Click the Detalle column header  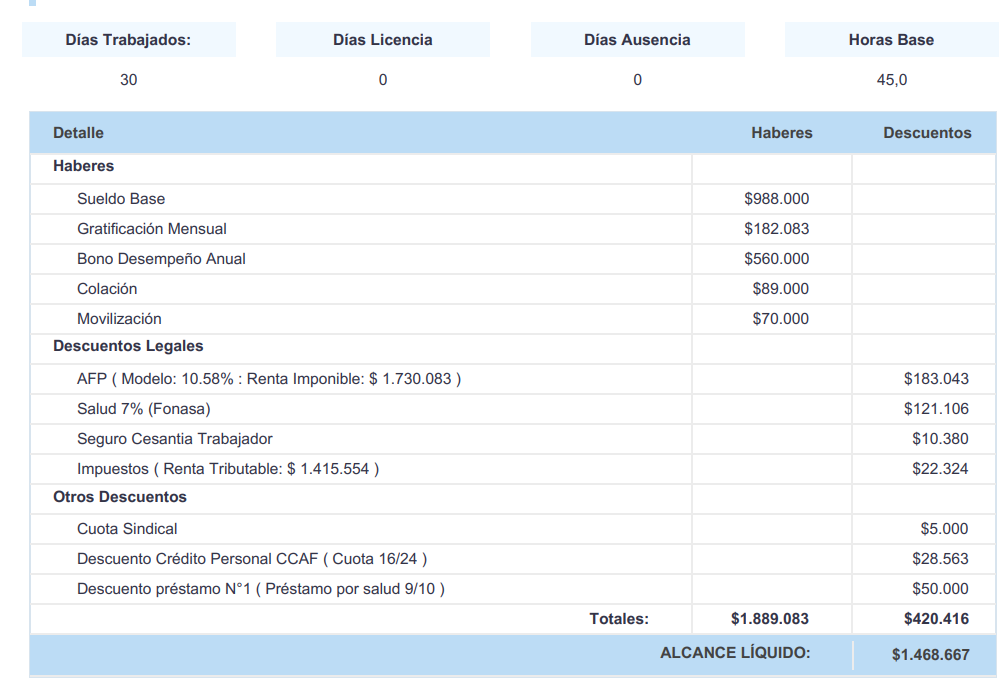[78, 132]
